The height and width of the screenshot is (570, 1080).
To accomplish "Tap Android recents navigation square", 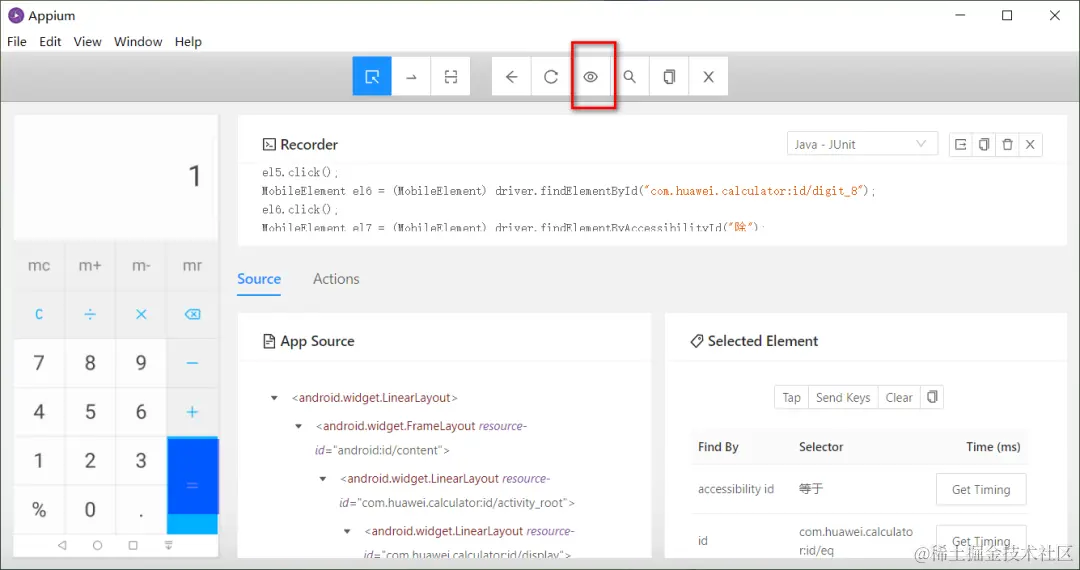I will 133,545.
